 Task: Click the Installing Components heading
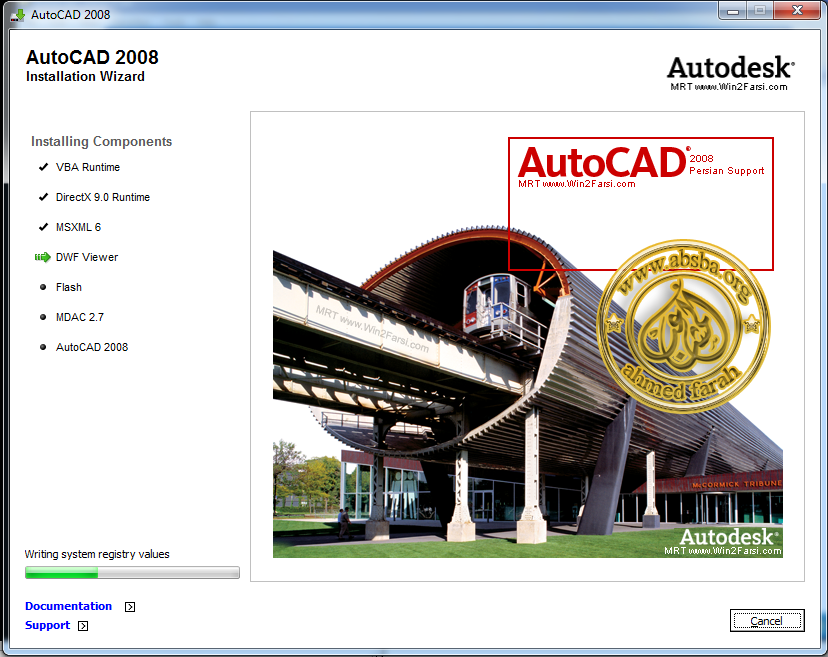[x=101, y=142]
